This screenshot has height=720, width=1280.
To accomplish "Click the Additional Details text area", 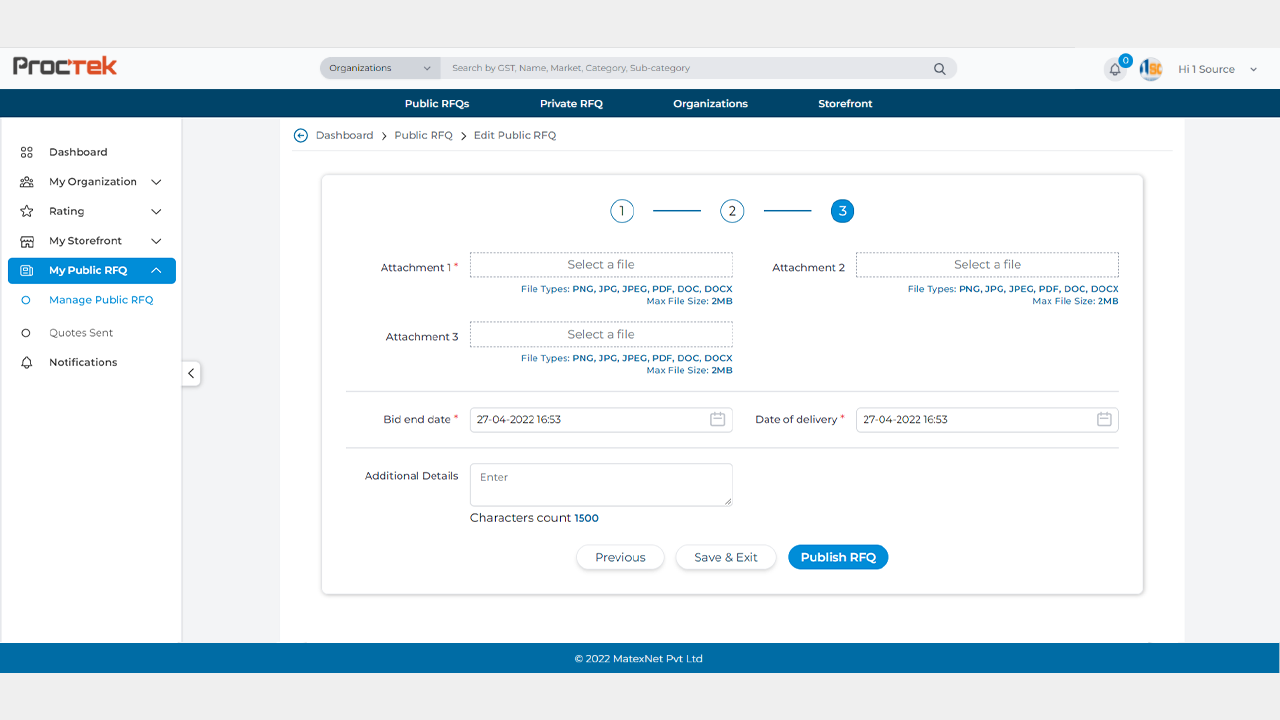I will point(601,484).
